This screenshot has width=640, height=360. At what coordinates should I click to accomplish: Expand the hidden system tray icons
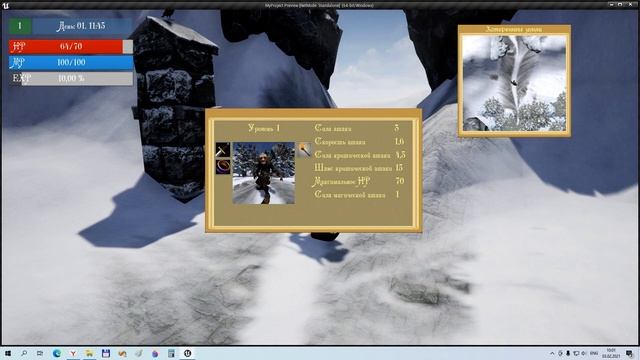(x=552, y=353)
